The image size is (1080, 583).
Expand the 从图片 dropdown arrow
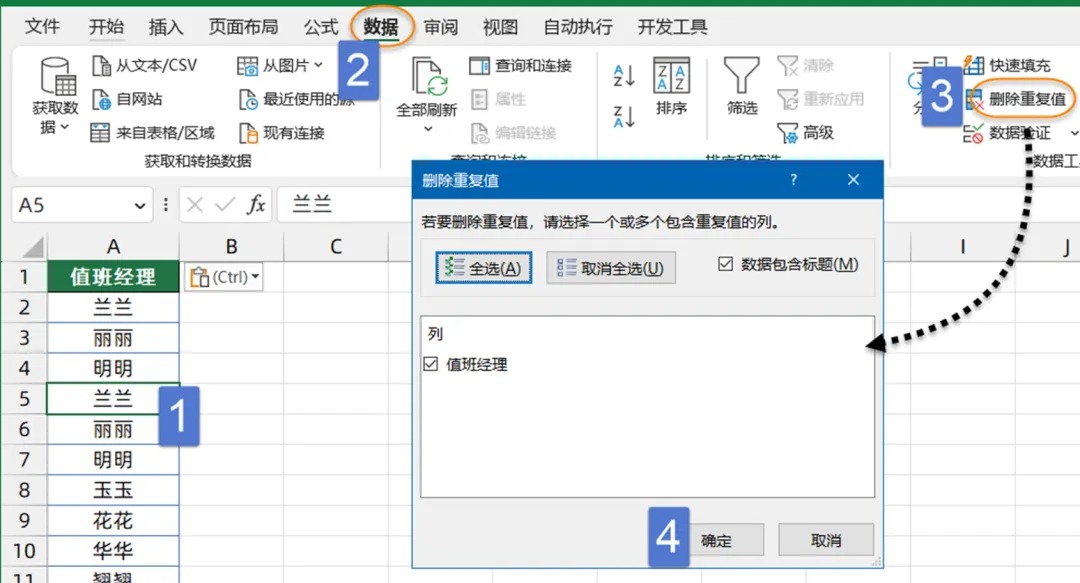tap(318, 65)
